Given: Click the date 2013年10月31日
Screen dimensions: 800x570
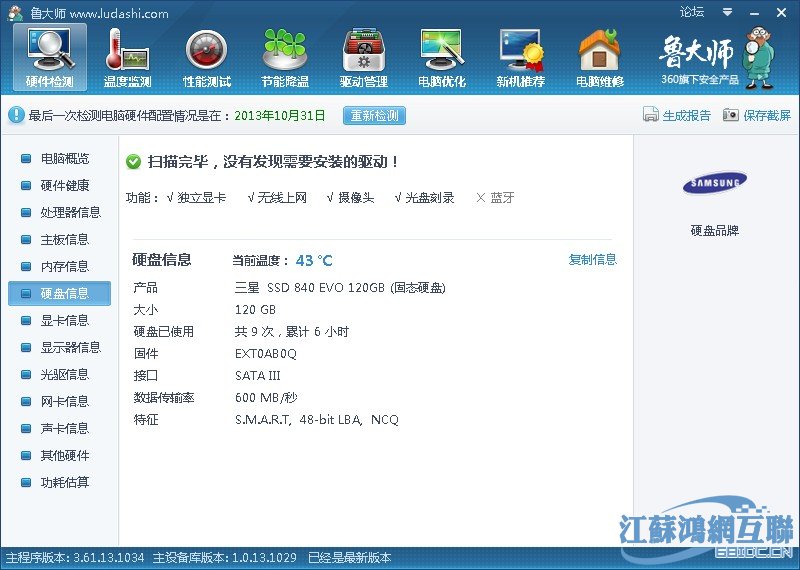Looking at the screenshot, I should pyautogui.click(x=280, y=115).
